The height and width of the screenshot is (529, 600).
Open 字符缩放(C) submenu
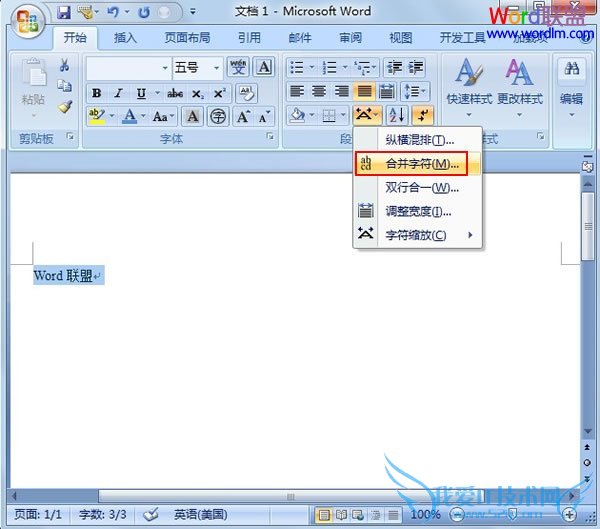[x=417, y=235]
